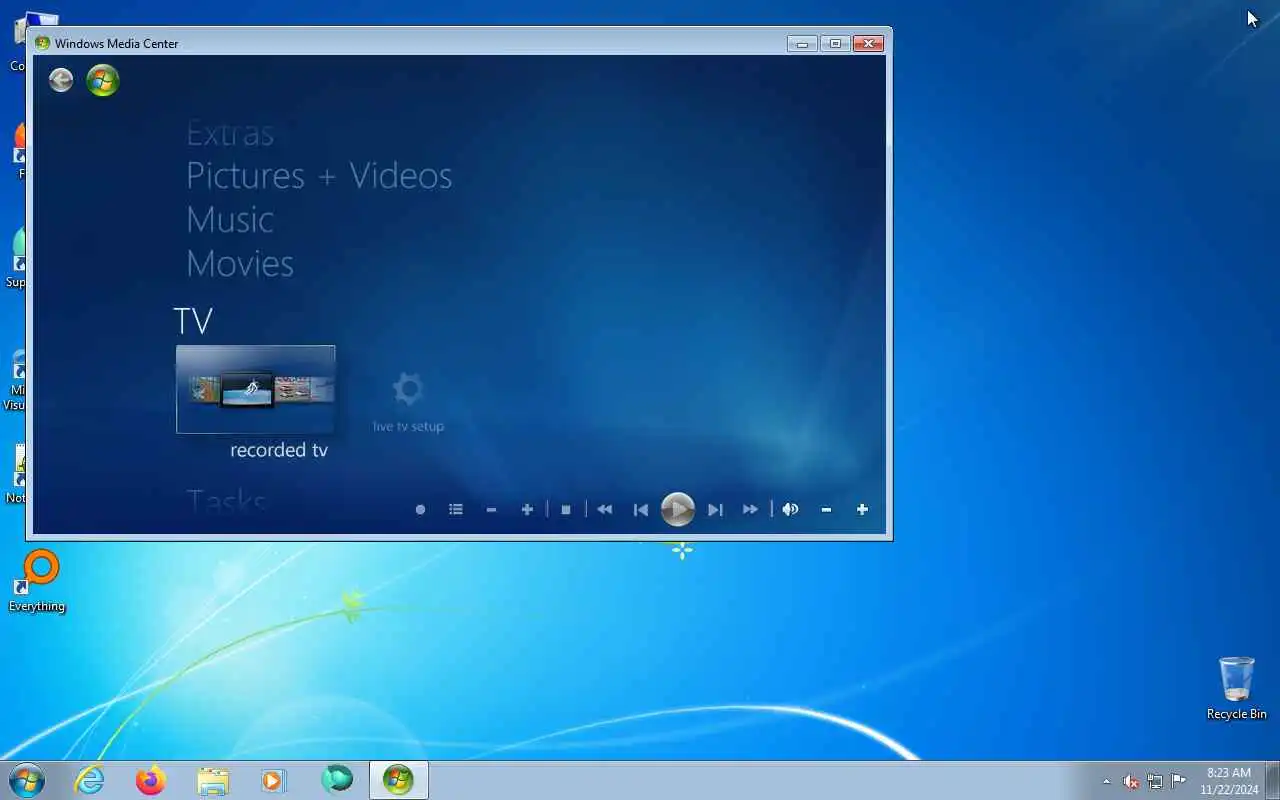This screenshot has height=800, width=1280.
Task: Open the Windows Start menu orb
Action: [26, 780]
